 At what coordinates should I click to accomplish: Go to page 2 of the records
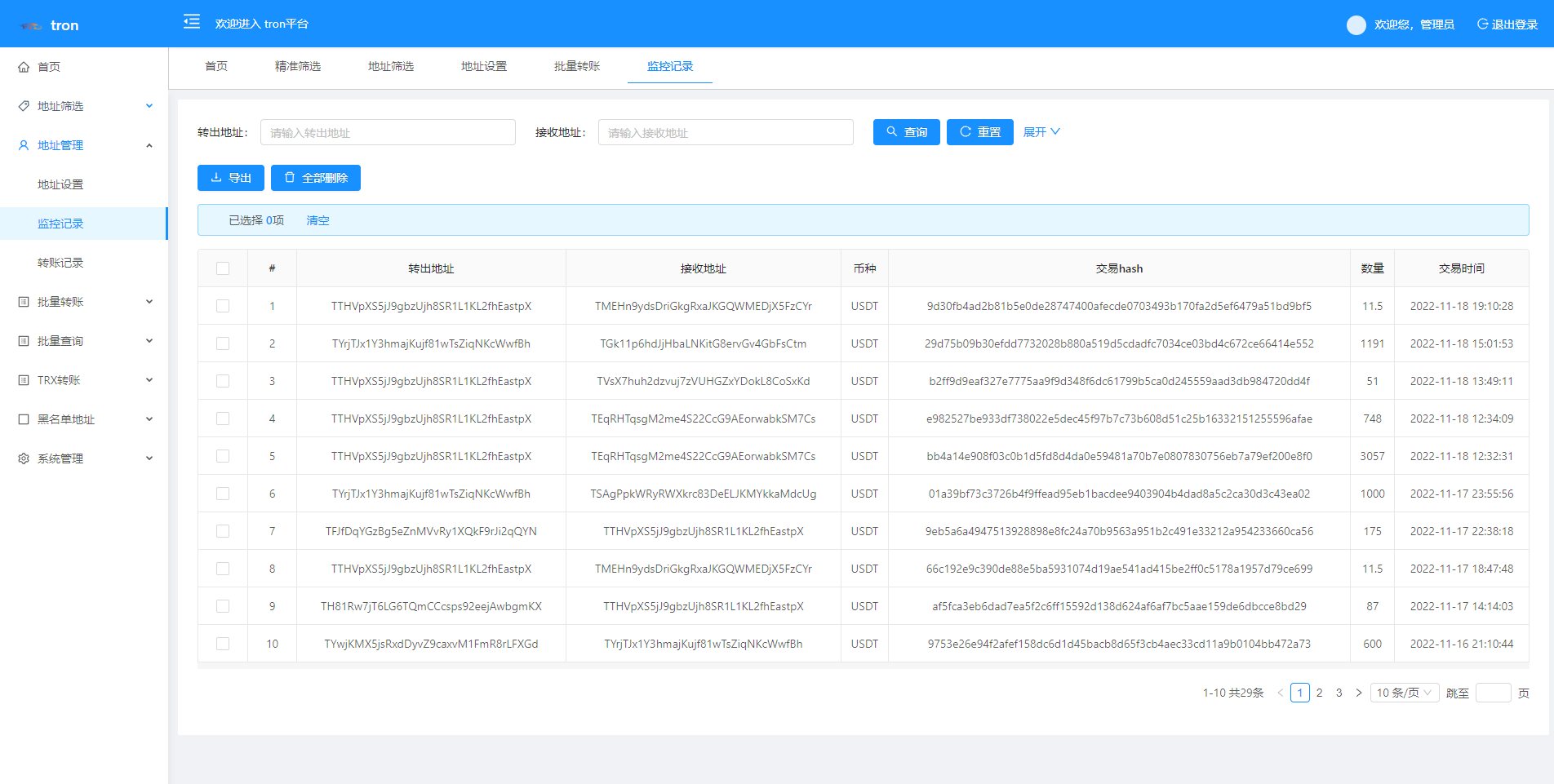[1319, 693]
